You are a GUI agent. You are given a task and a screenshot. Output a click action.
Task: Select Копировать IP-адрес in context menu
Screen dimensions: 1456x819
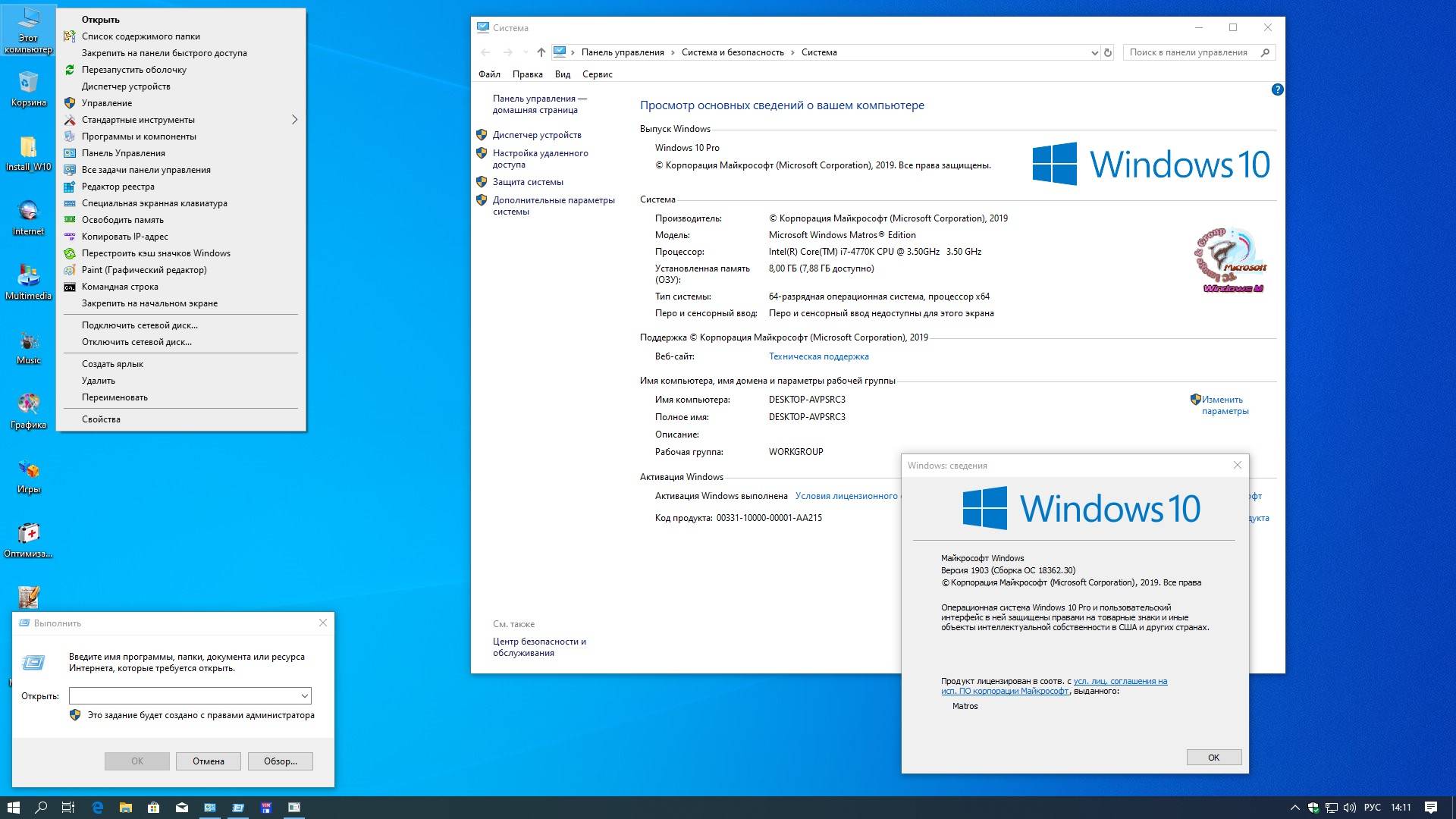182,237
